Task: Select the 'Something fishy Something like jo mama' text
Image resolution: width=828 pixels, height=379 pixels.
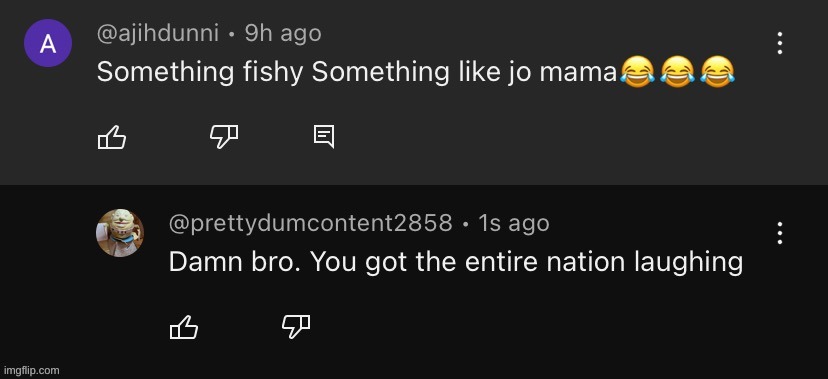Action: [357, 72]
